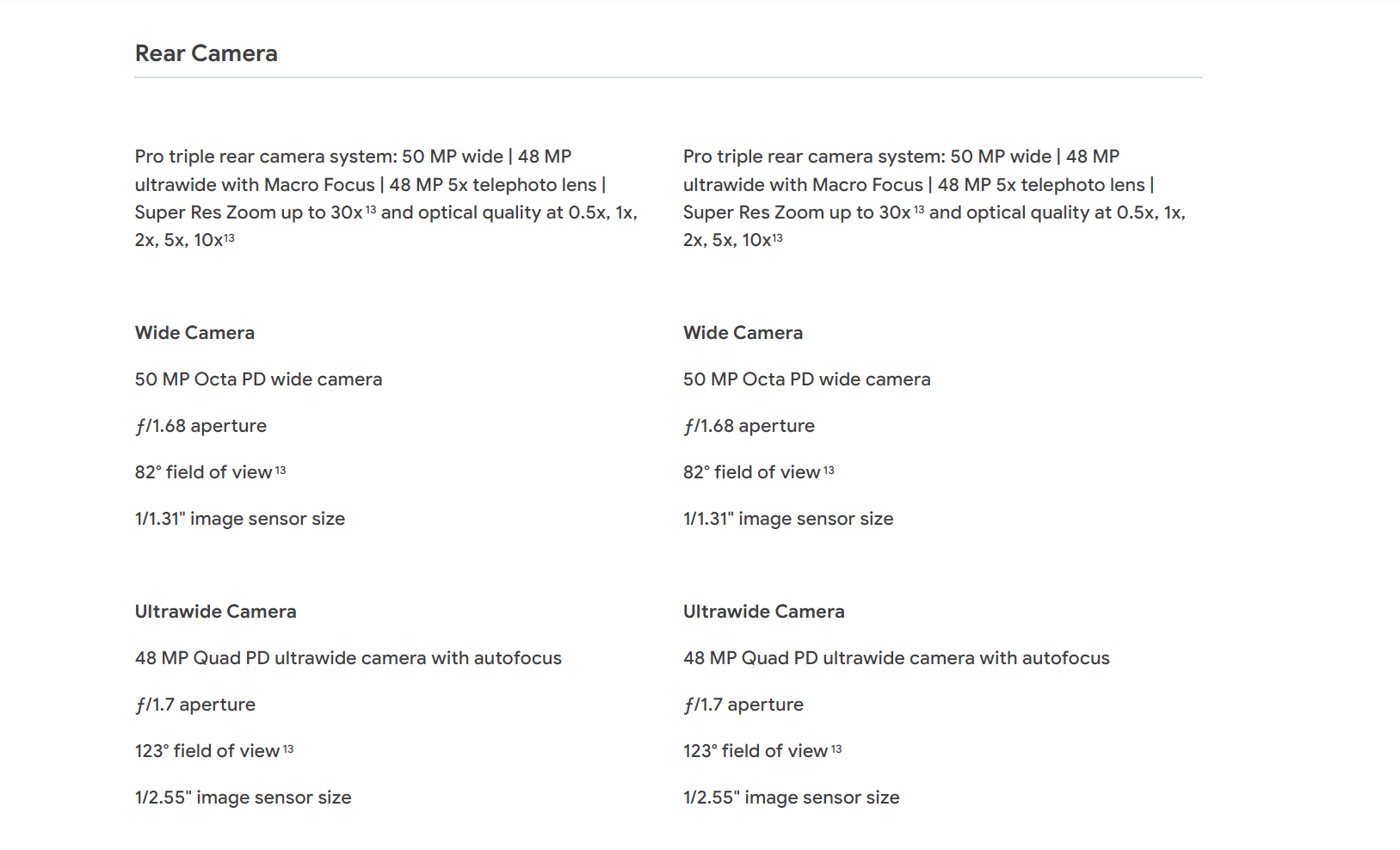Click left 'ƒ/1.7 aperture' text

tap(195, 705)
